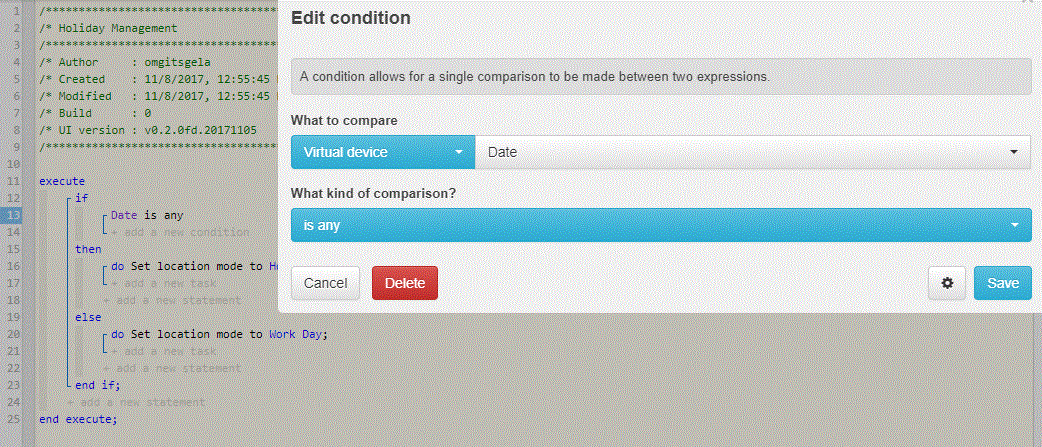The height and width of the screenshot is (447, 1042).
Task: Click the 'else' keyword in the piston
Action: (x=88, y=317)
